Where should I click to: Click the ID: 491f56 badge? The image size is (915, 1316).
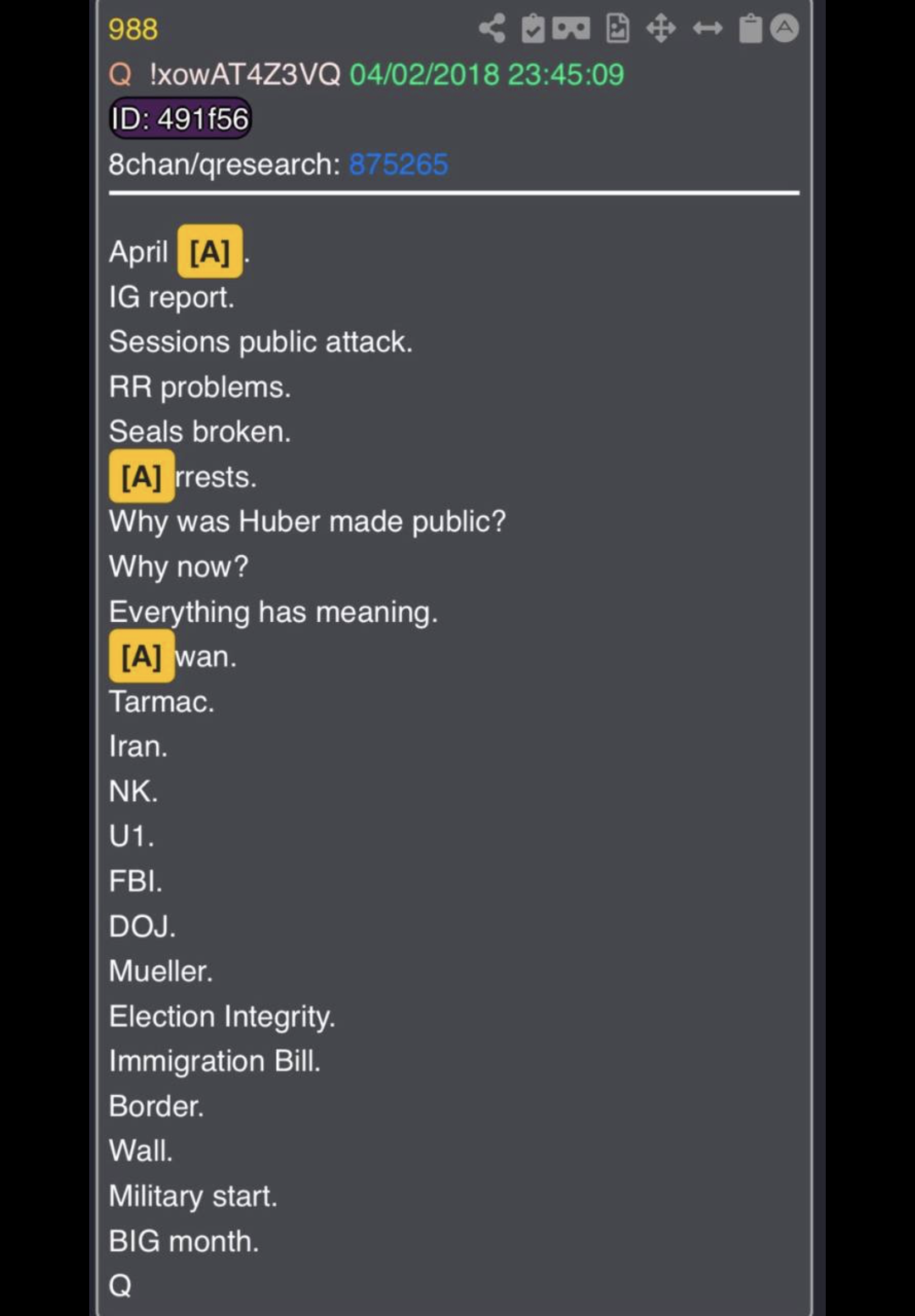pos(180,119)
